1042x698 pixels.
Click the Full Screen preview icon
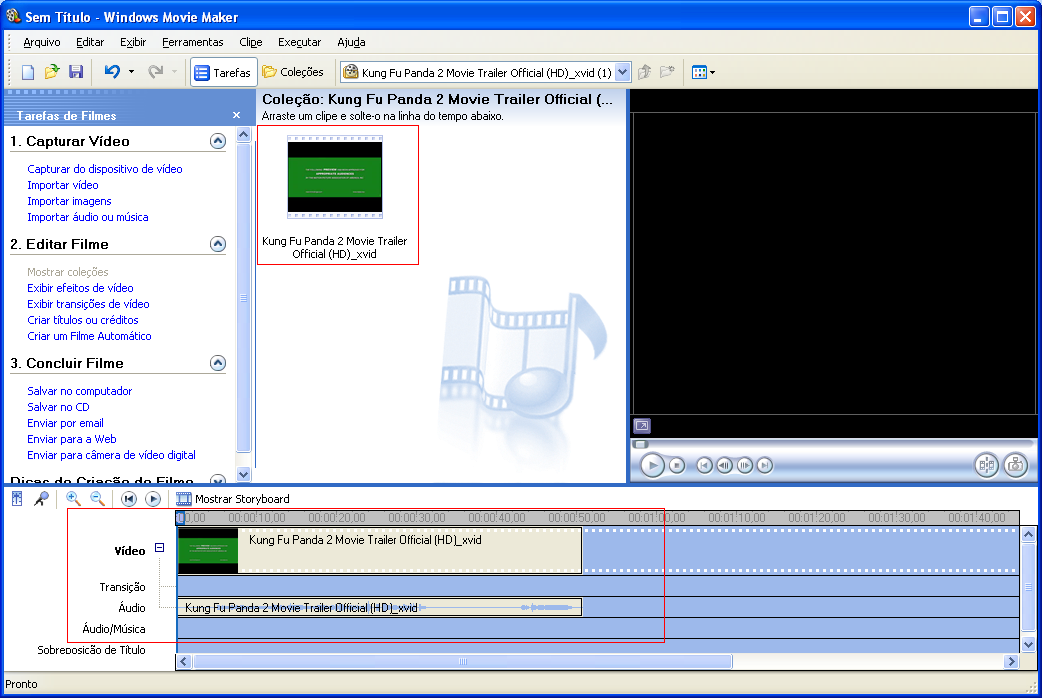pyautogui.click(x=642, y=425)
